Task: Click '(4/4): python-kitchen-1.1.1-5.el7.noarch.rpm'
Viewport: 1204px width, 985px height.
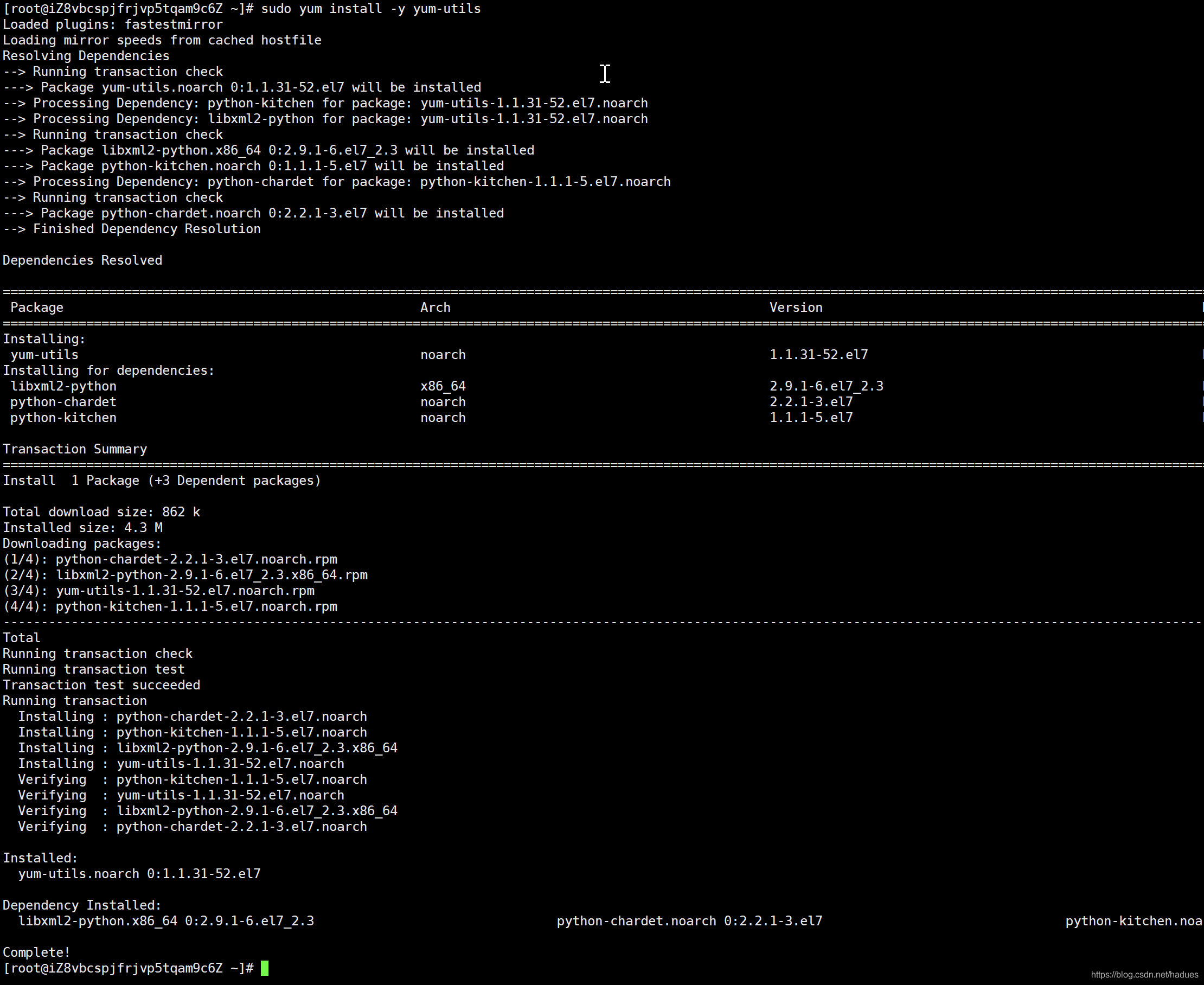Action: click(x=170, y=606)
